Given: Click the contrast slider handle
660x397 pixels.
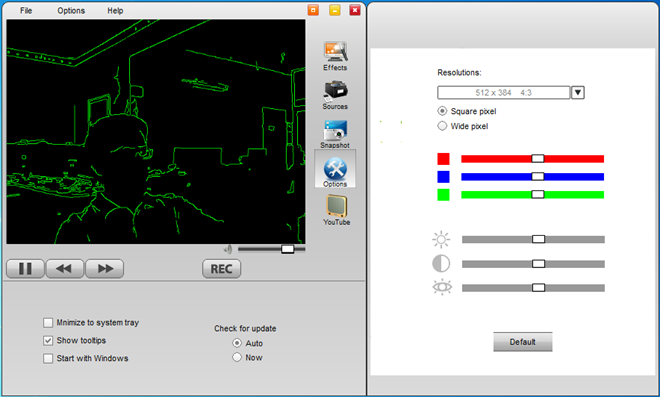Looking at the screenshot, I should [538, 264].
